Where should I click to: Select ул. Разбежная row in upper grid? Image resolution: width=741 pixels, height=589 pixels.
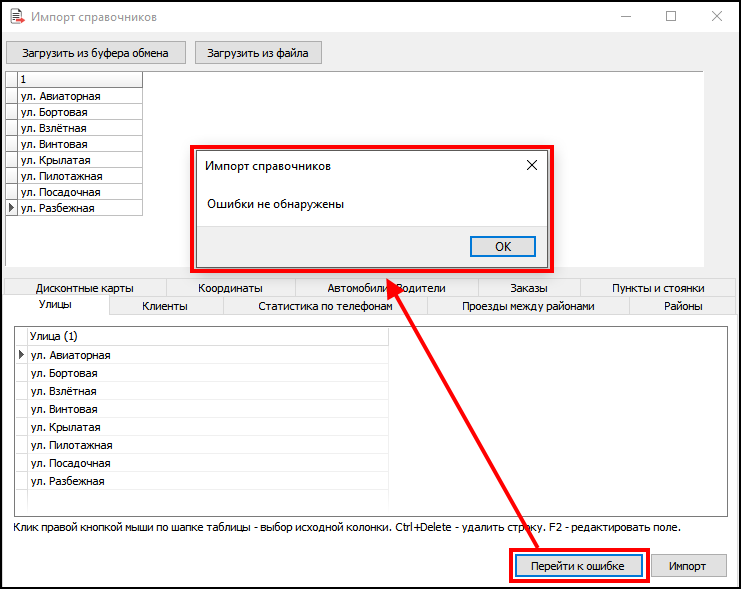[x=58, y=208]
